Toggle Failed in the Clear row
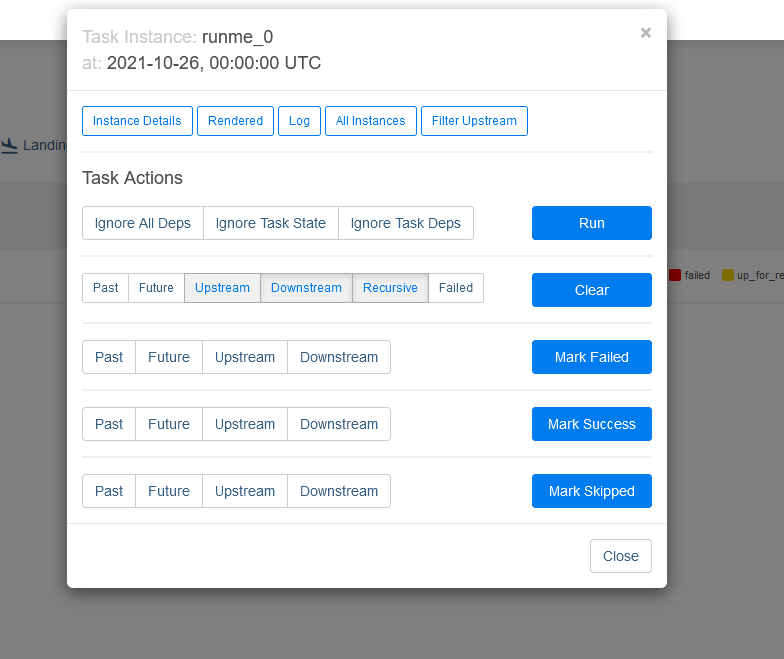 456,288
